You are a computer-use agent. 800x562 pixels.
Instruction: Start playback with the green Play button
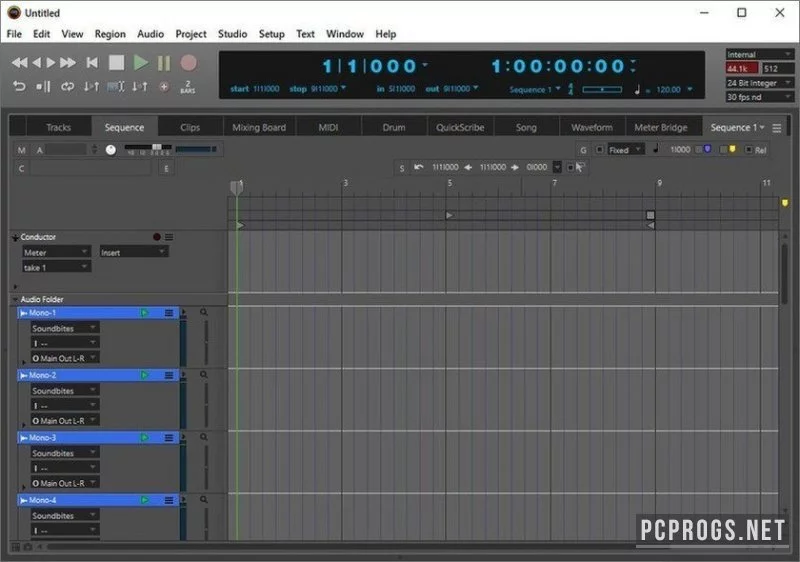(140, 63)
